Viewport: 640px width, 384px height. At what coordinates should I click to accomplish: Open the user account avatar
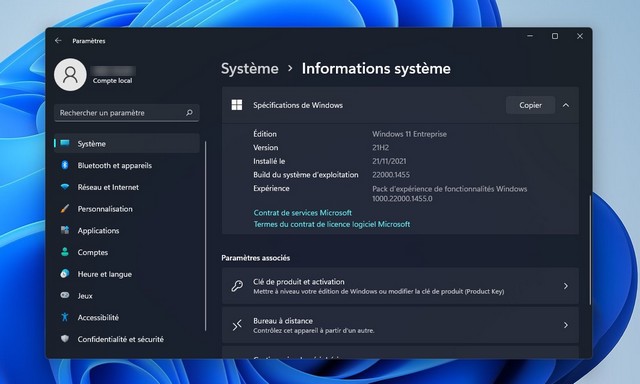click(70, 75)
